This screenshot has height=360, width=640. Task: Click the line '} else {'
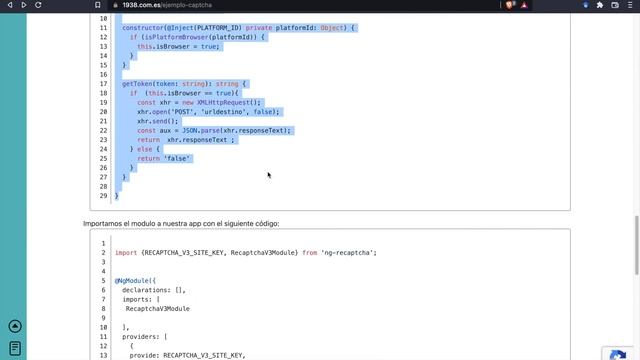pyautogui.click(x=145, y=149)
